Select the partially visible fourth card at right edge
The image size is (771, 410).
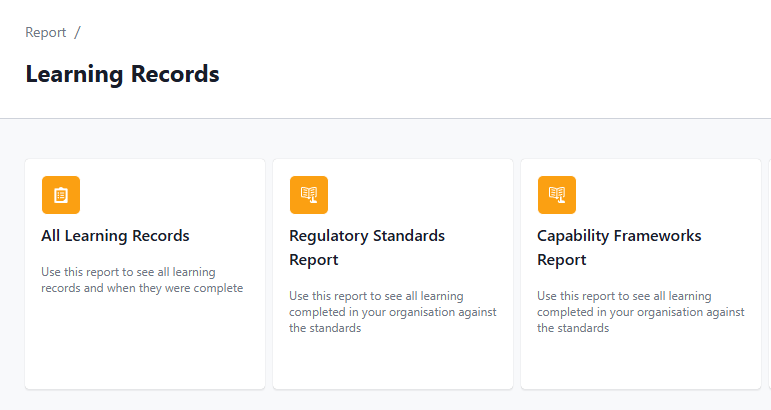770,274
